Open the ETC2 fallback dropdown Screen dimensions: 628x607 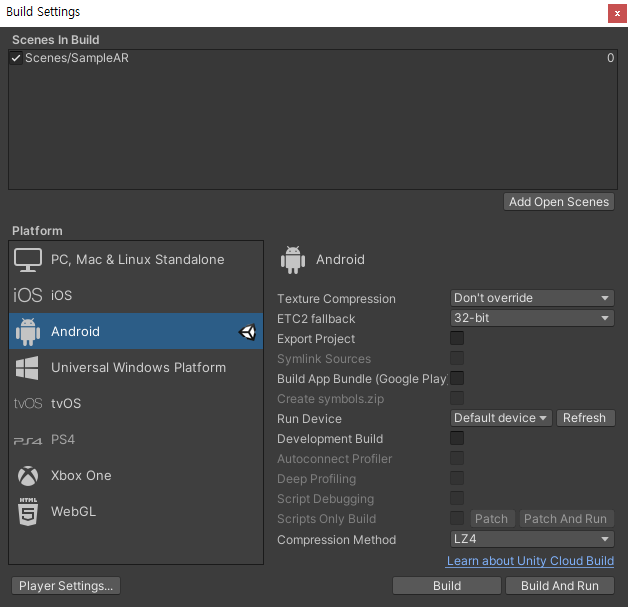point(532,318)
